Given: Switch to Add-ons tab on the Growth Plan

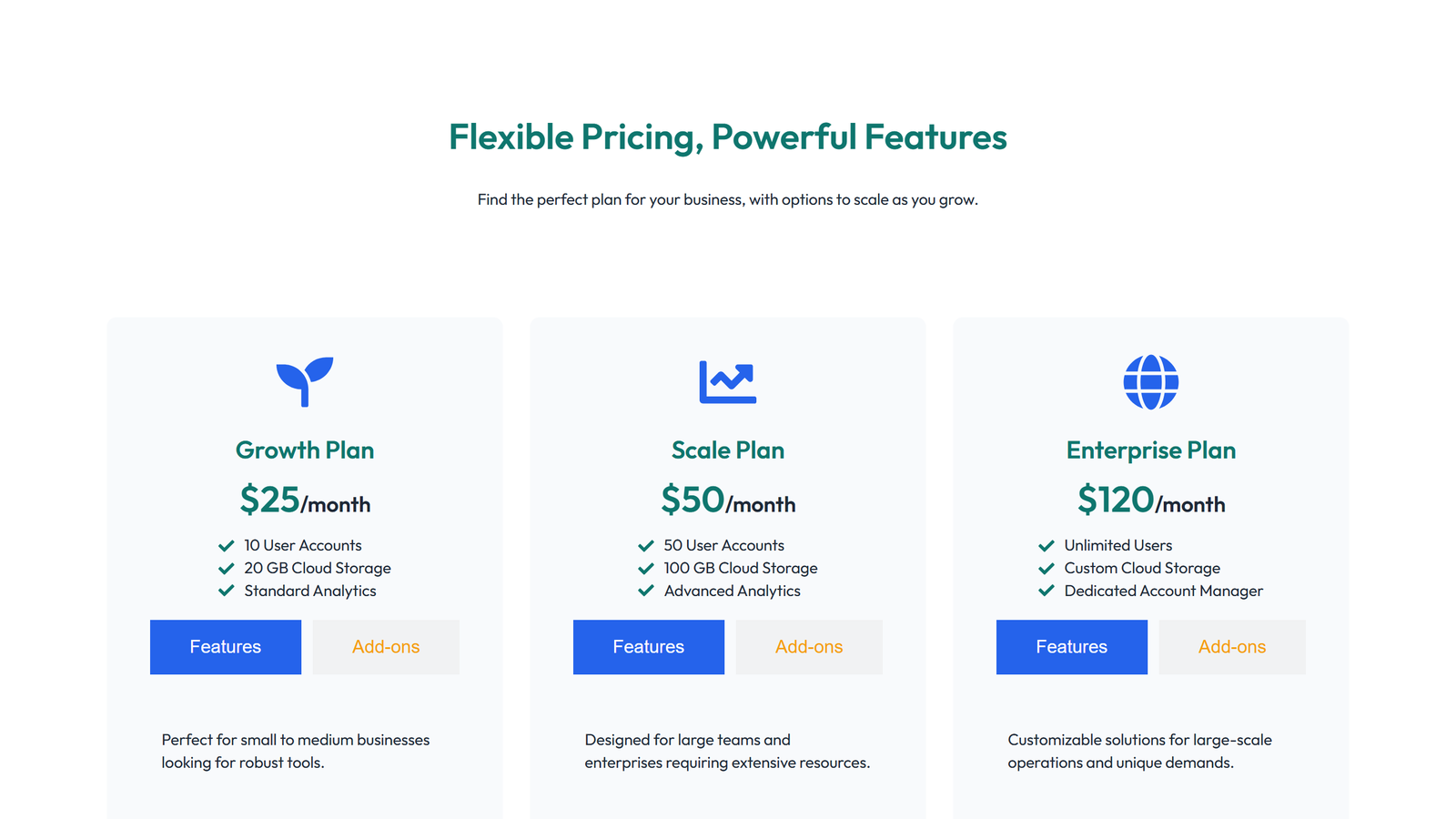Looking at the screenshot, I should coord(386,647).
